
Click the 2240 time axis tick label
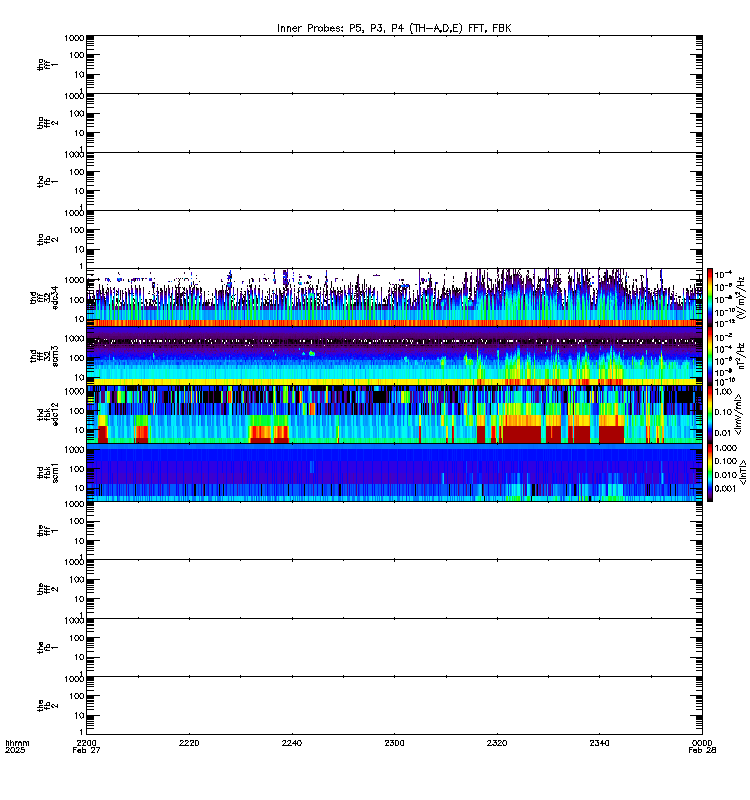[x=292, y=743]
